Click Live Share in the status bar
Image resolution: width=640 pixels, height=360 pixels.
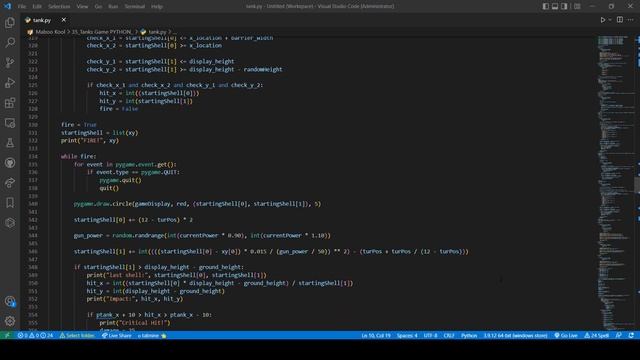(x=117, y=336)
